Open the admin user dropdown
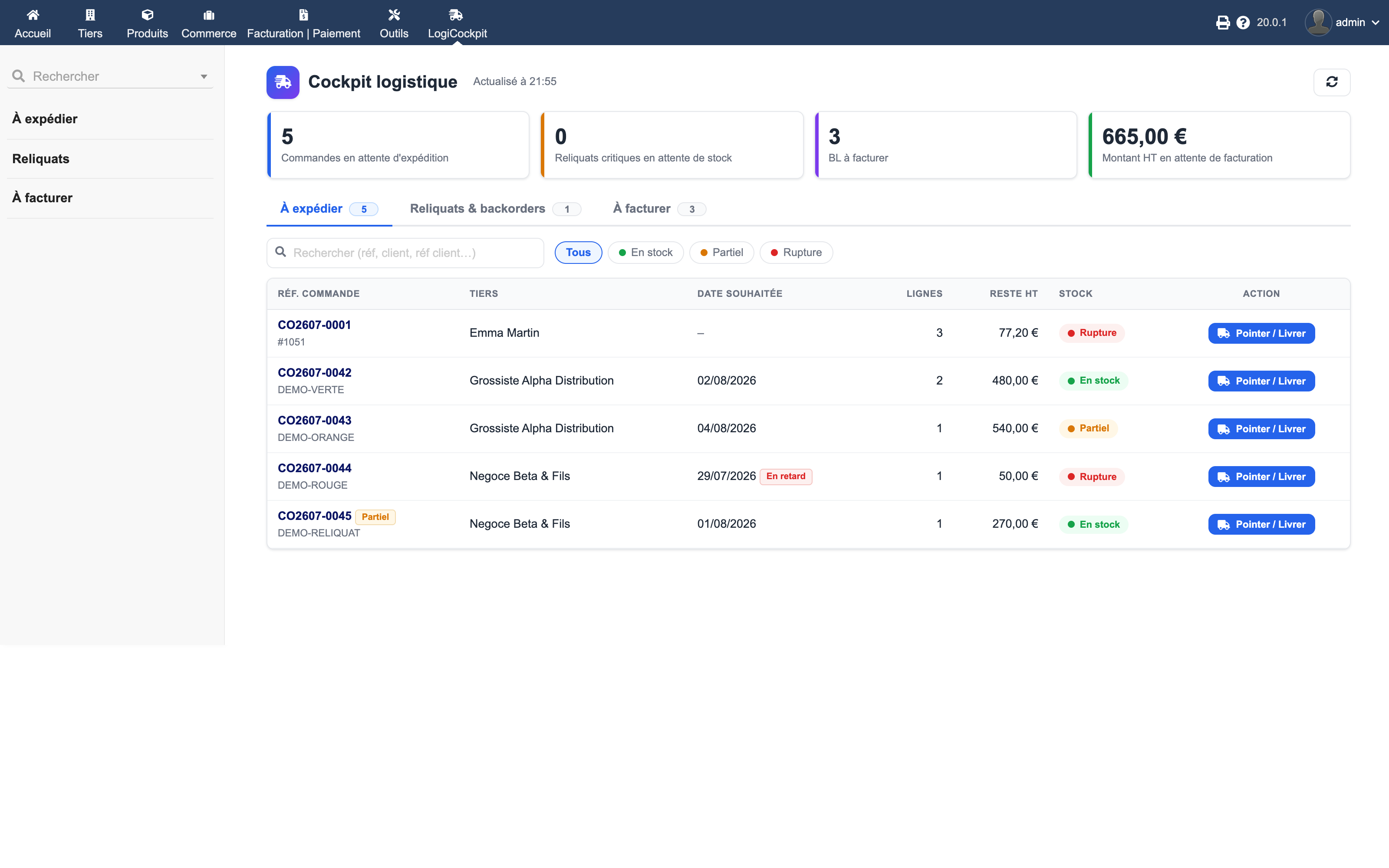The height and width of the screenshot is (868, 1389). [1343, 23]
